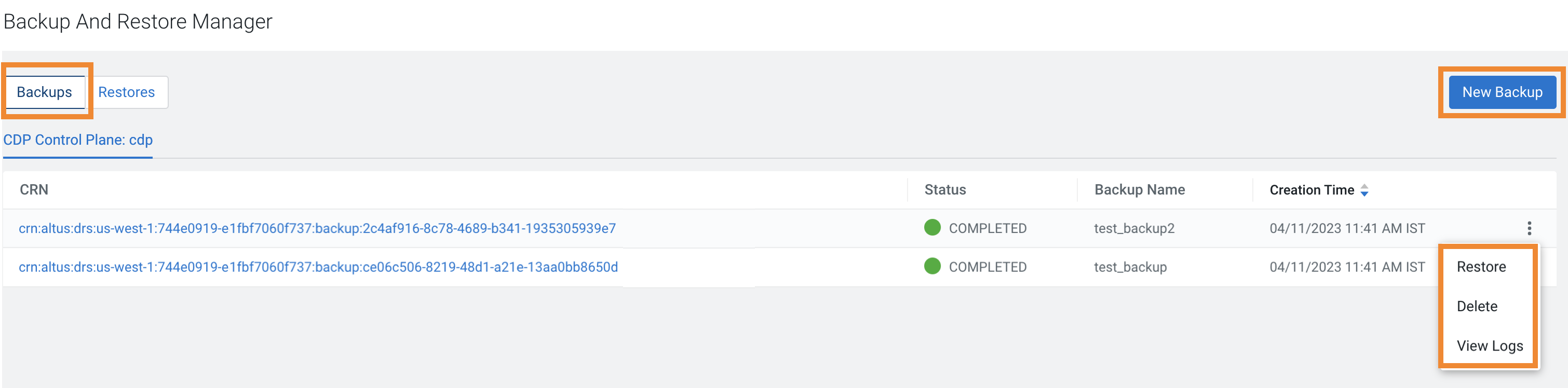This screenshot has height=388, width=1568.
Task: Click green status dot for test_backup row
Action: (x=932, y=266)
